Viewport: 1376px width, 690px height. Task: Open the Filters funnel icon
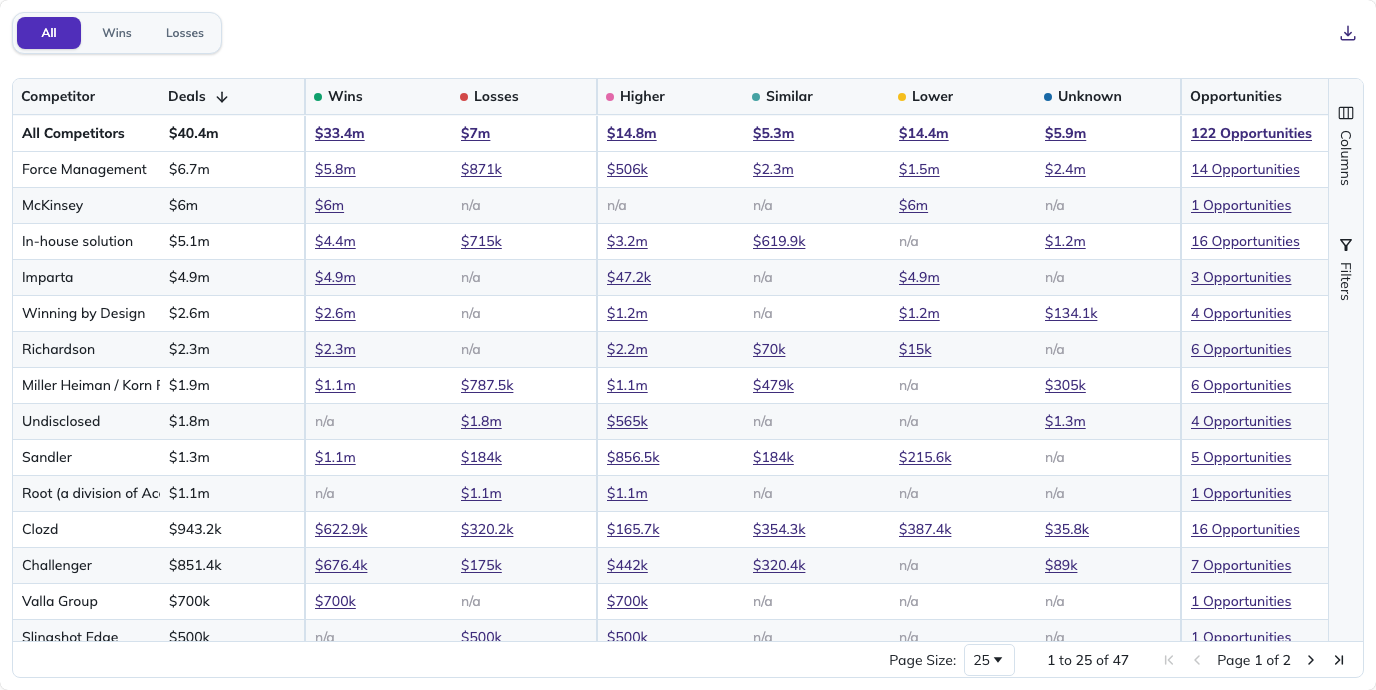click(1346, 245)
